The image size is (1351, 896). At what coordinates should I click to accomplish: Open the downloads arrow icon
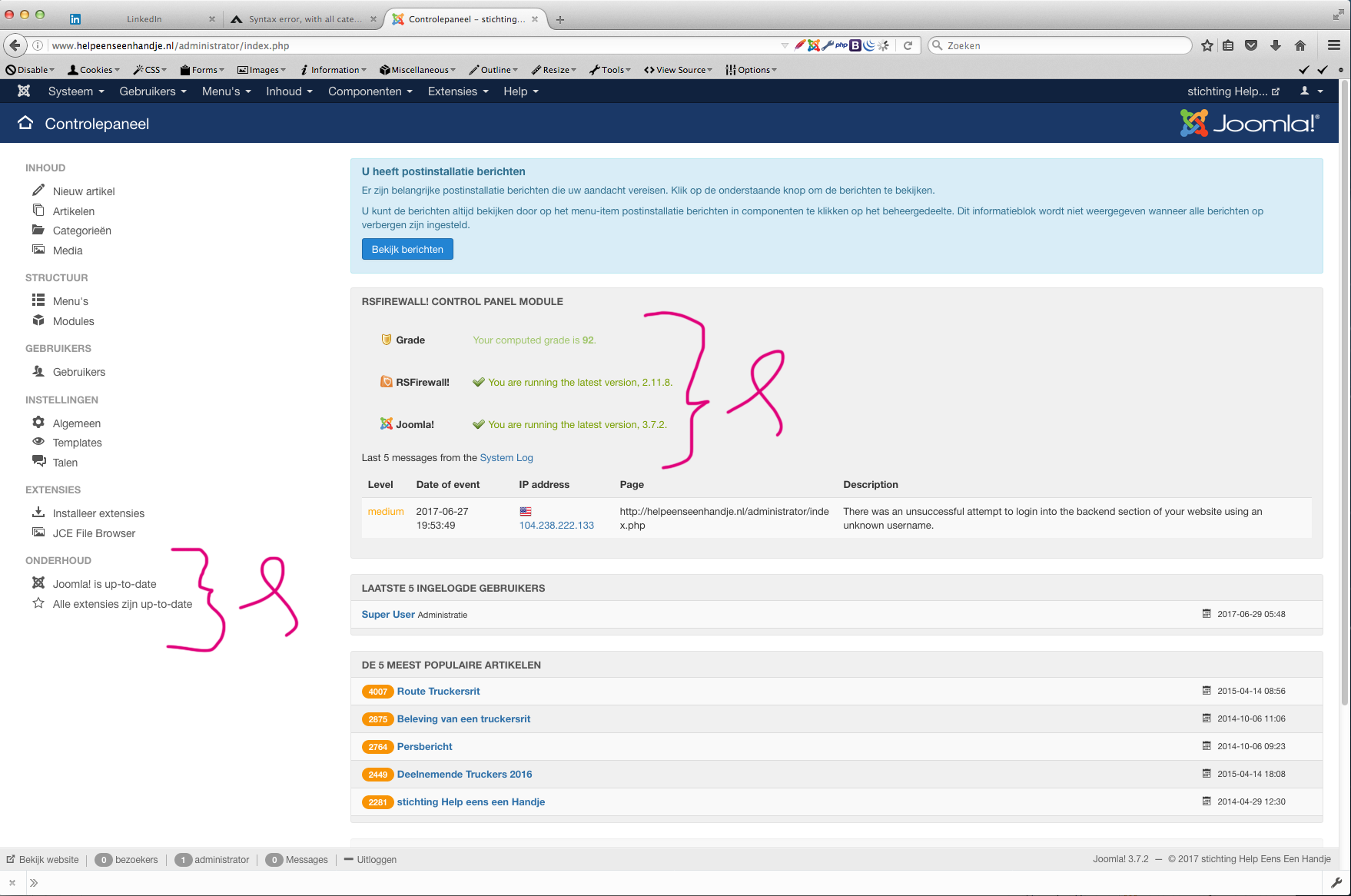point(1276,45)
